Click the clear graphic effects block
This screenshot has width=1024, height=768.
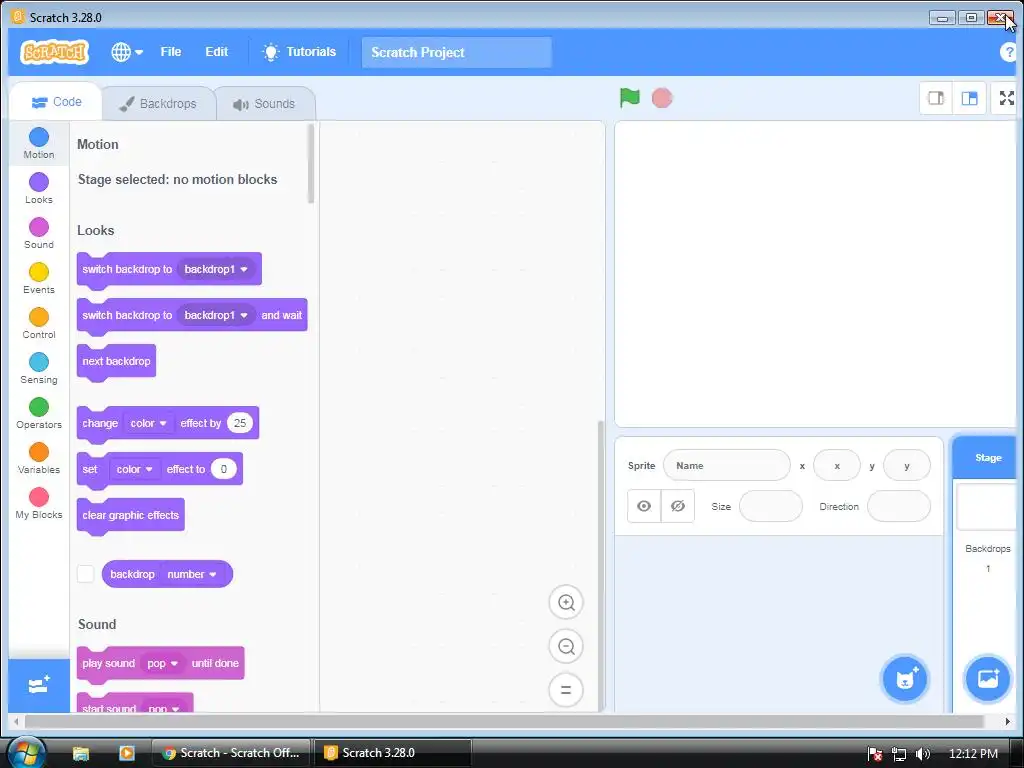pyautogui.click(x=131, y=515)
